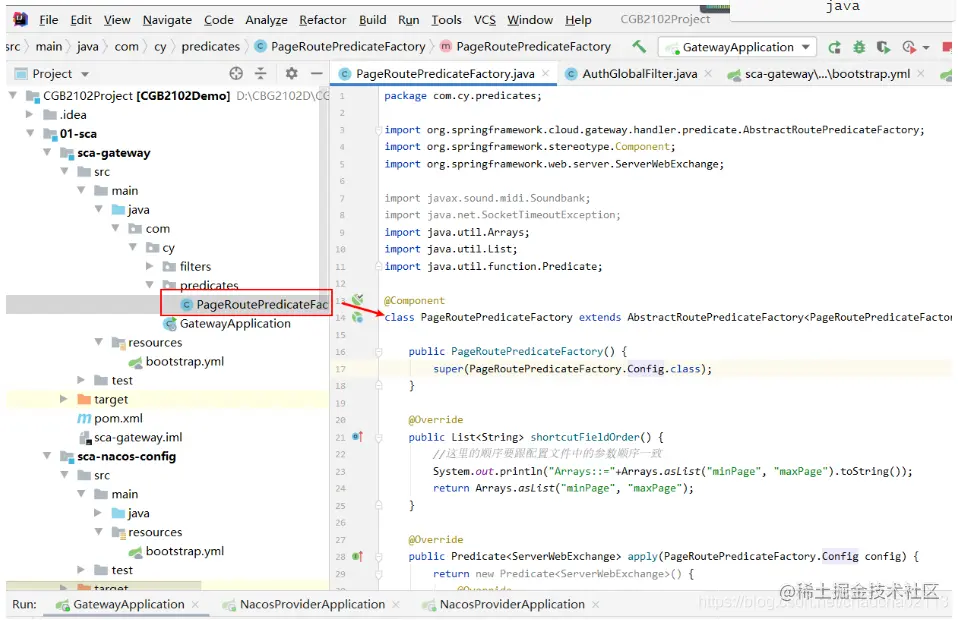Open the File menu
Image resolution: width=958 pixels, height=620 pixels.
click(48, 20)
